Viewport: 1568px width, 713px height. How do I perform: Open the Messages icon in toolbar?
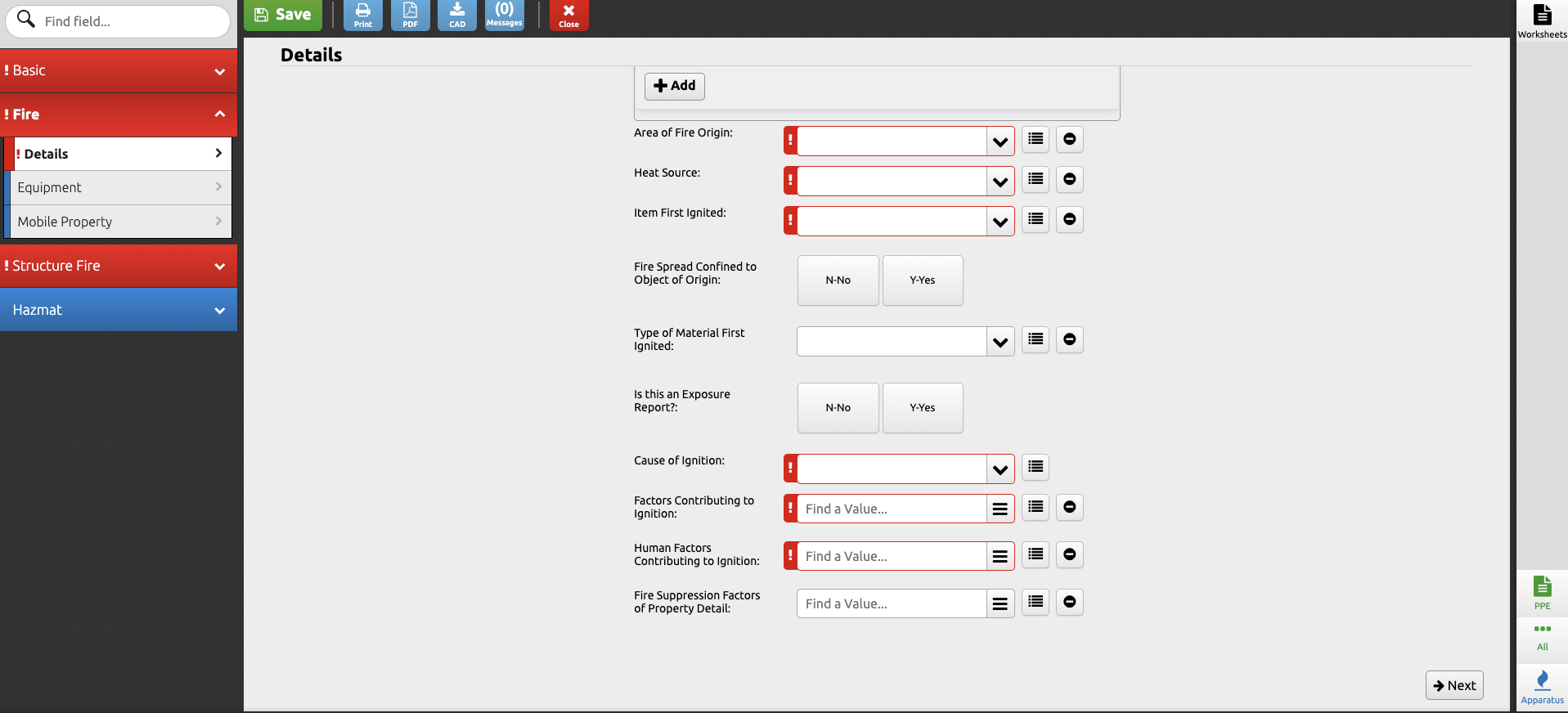pos(504,15)
